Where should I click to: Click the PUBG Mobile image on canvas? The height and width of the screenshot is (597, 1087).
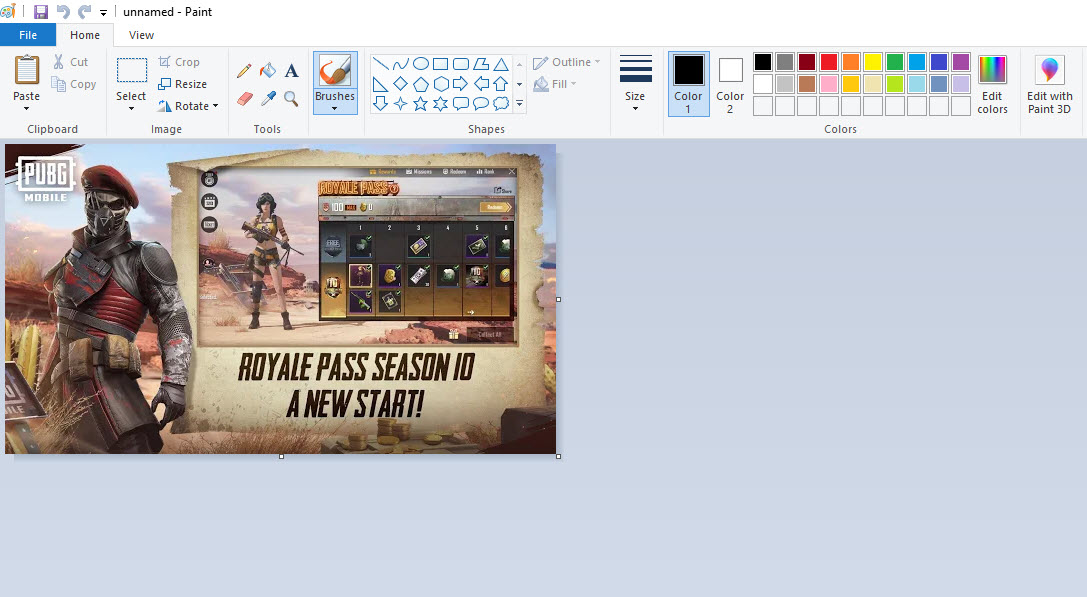(280, 299)
